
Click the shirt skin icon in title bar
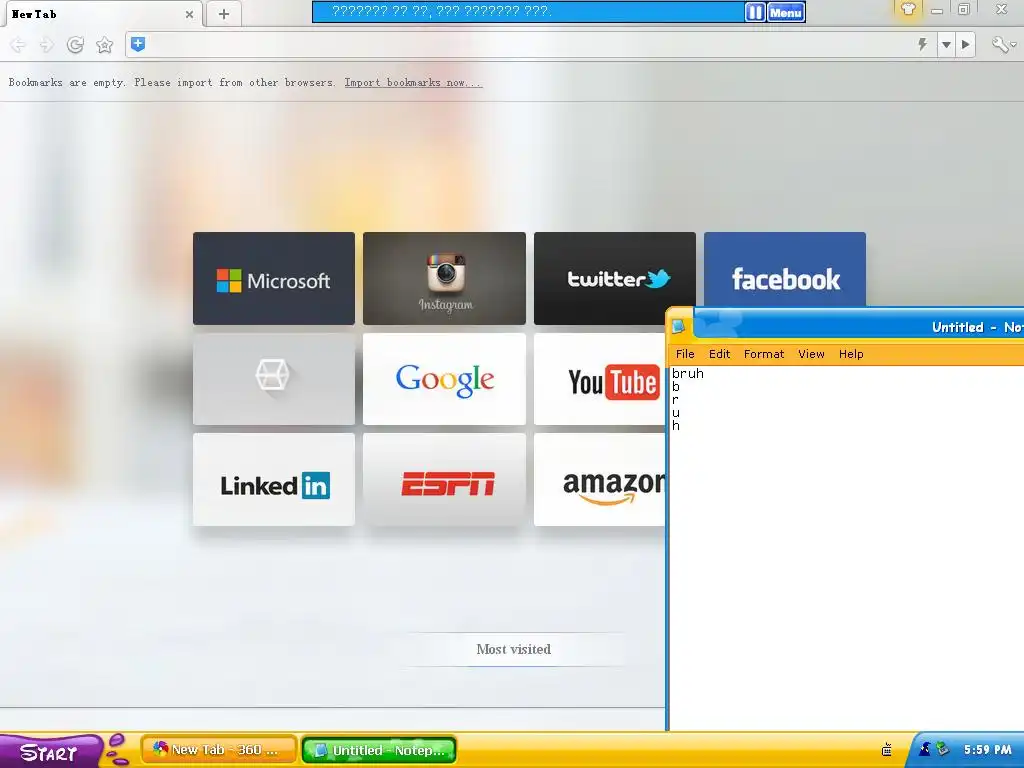[x=908, y=9]
